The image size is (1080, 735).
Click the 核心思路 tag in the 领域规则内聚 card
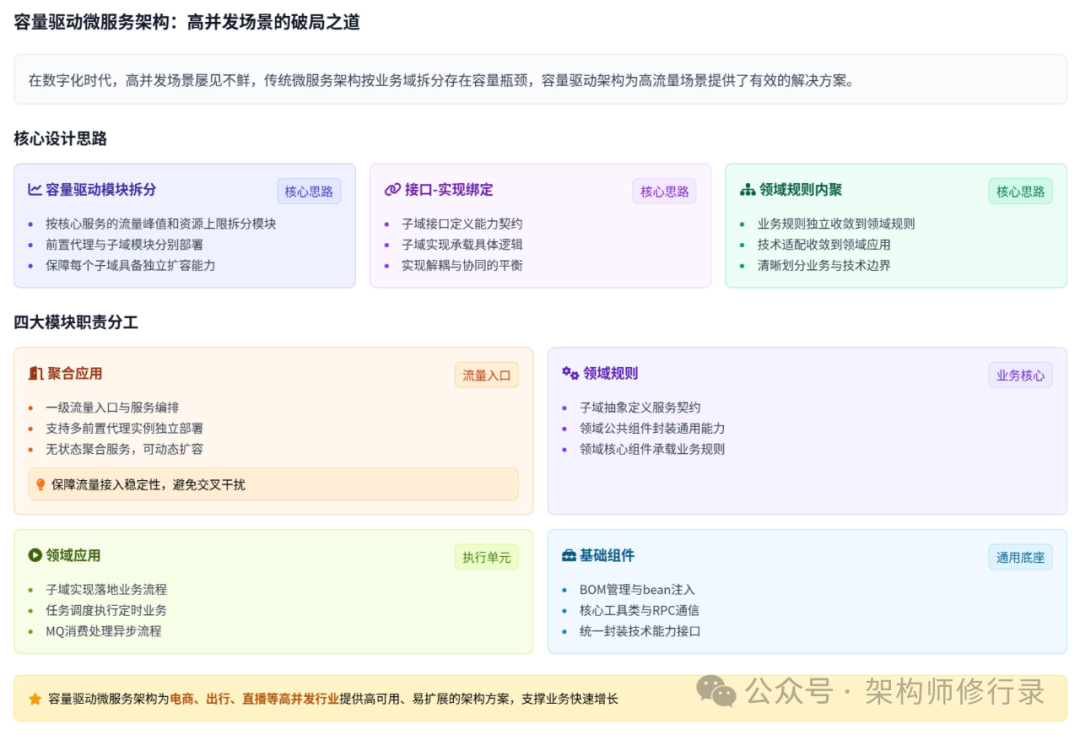click(x=1020, y=191)
